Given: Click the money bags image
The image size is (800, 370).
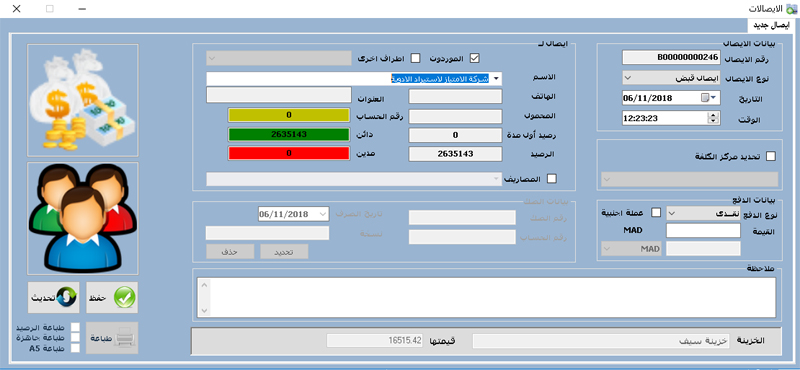Looking at the screenshot, I should pyautogui.click(x=83, y=100).
